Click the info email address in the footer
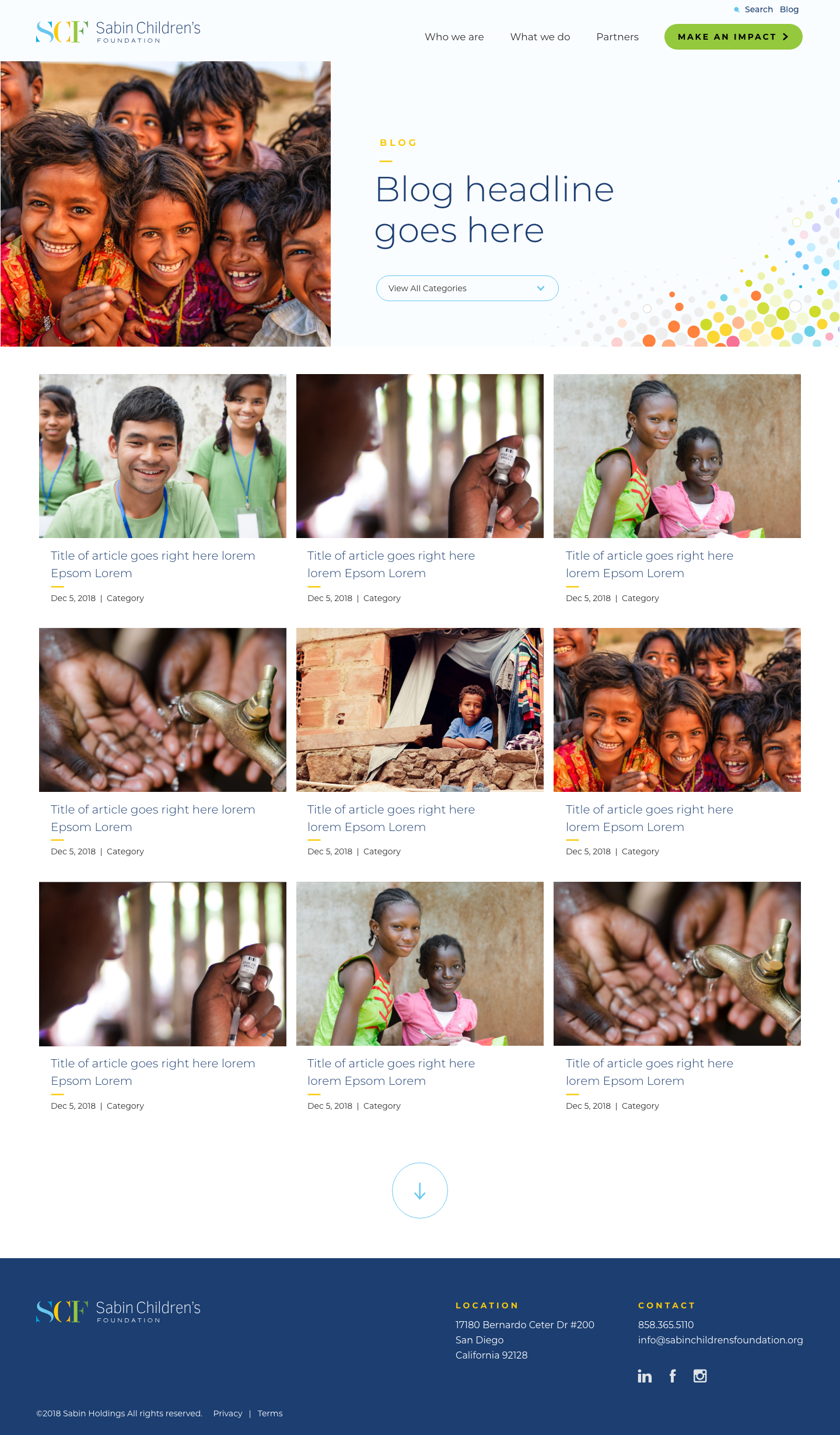Viewport: 840px width, 1435px height. pos(720,1340)
